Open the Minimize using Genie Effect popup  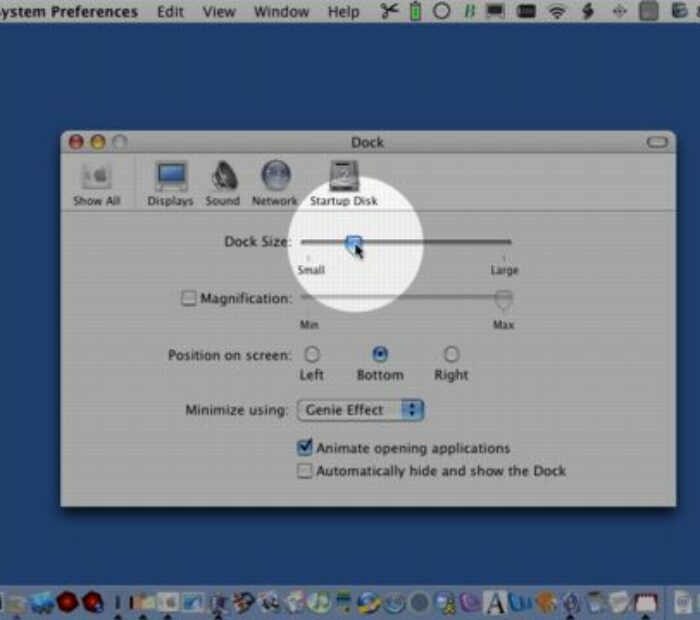click(x=360, y=410)
